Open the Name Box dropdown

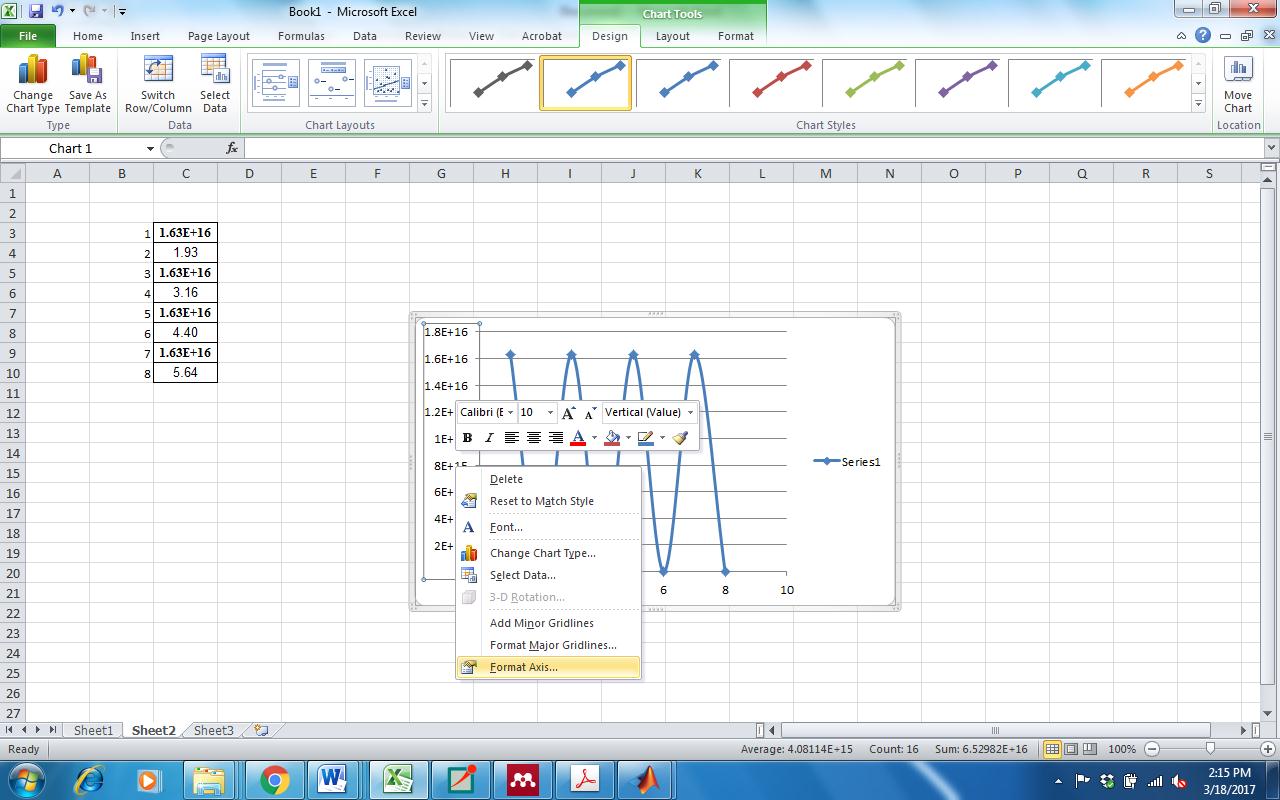point(150,148)
